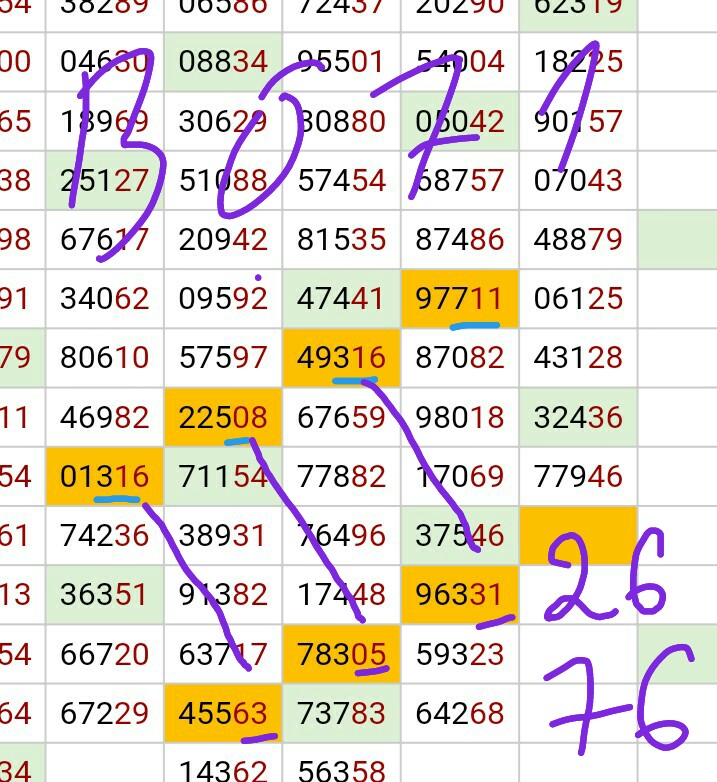Select cell showing 64268

(x=460, y=713)
